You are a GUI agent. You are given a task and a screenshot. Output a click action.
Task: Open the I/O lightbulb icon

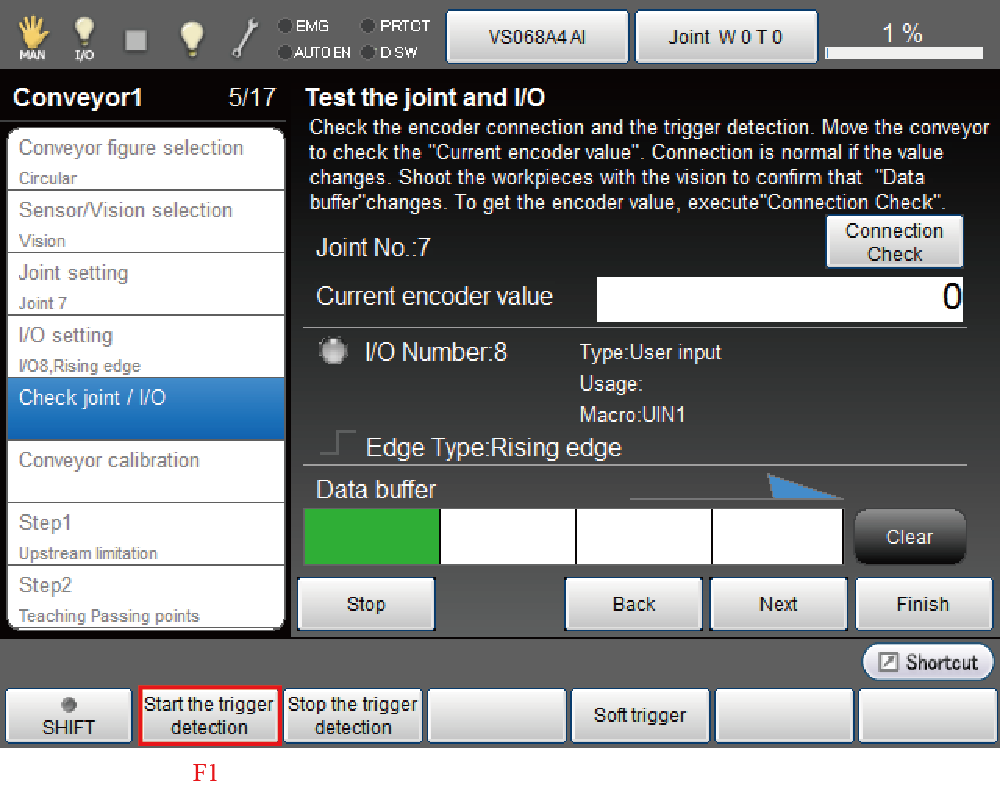[x=85, y=38]
